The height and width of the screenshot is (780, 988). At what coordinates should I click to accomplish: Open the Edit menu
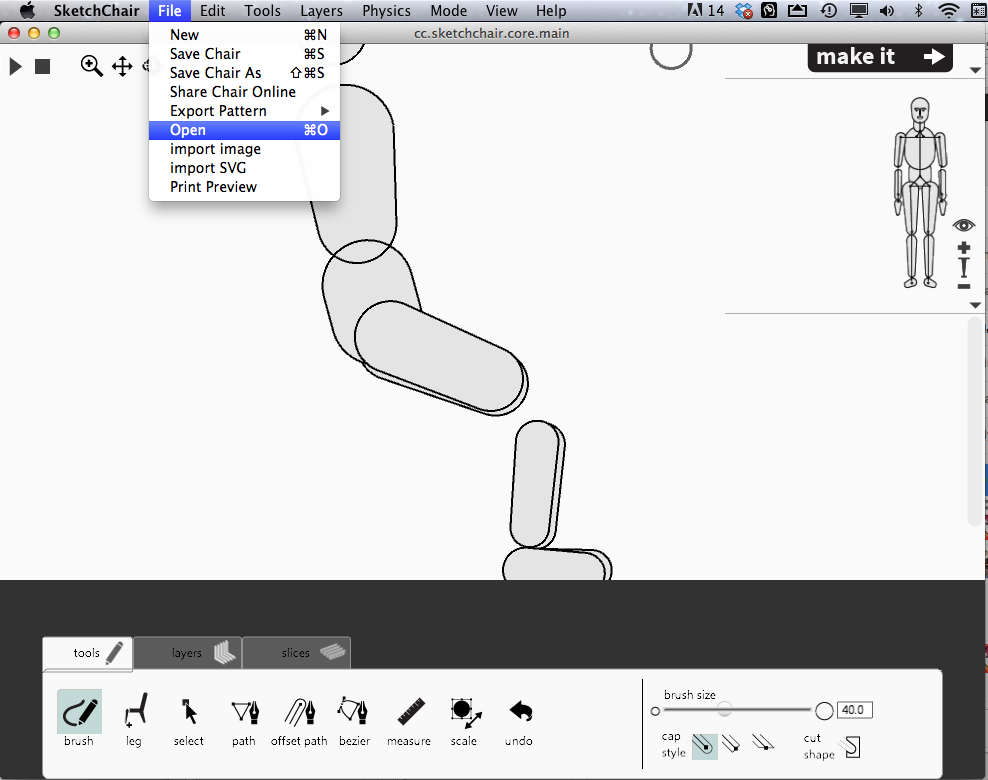pyautogui.click(x=212, y=11)
